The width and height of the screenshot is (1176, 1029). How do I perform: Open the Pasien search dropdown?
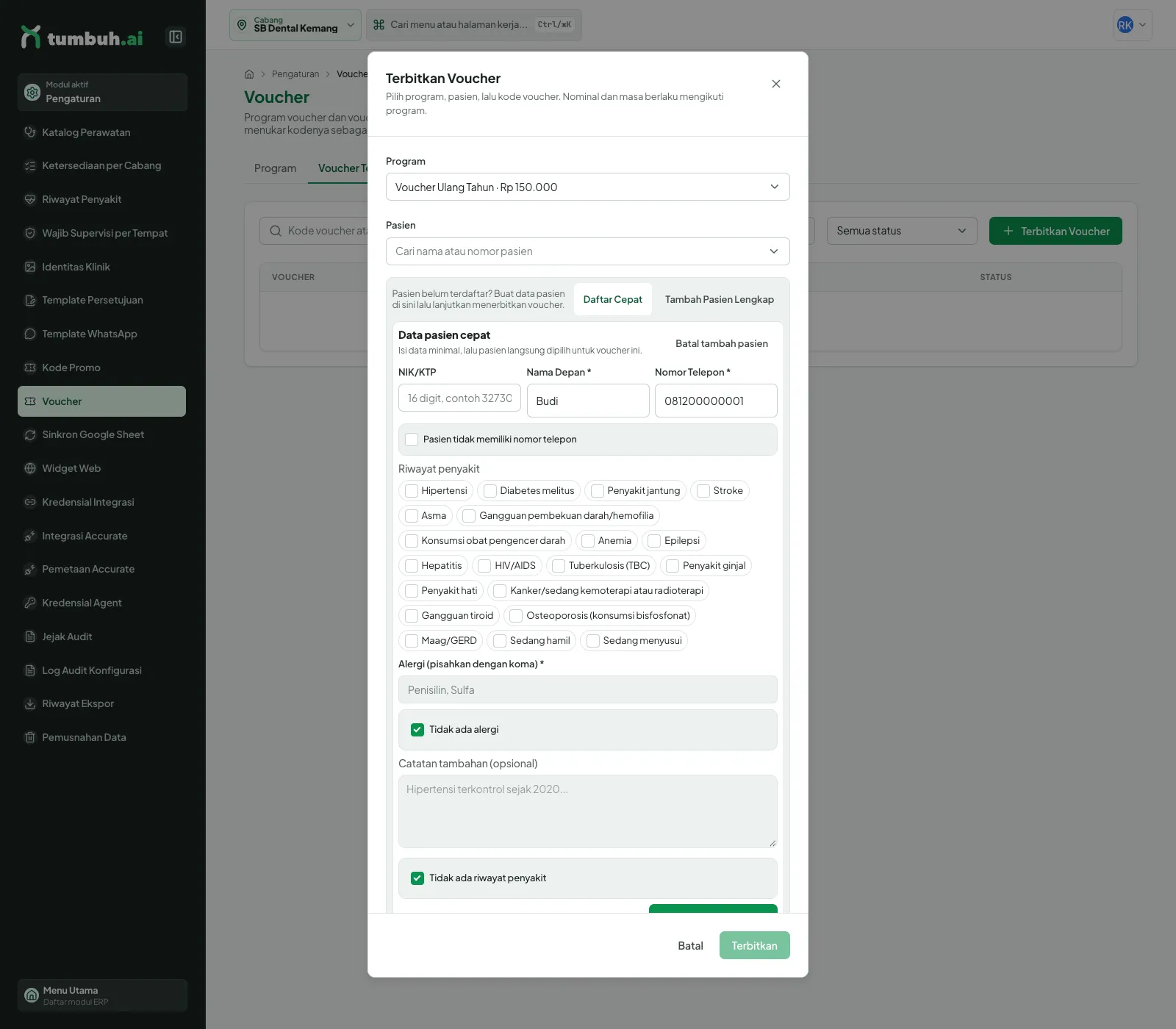(588, 251)
